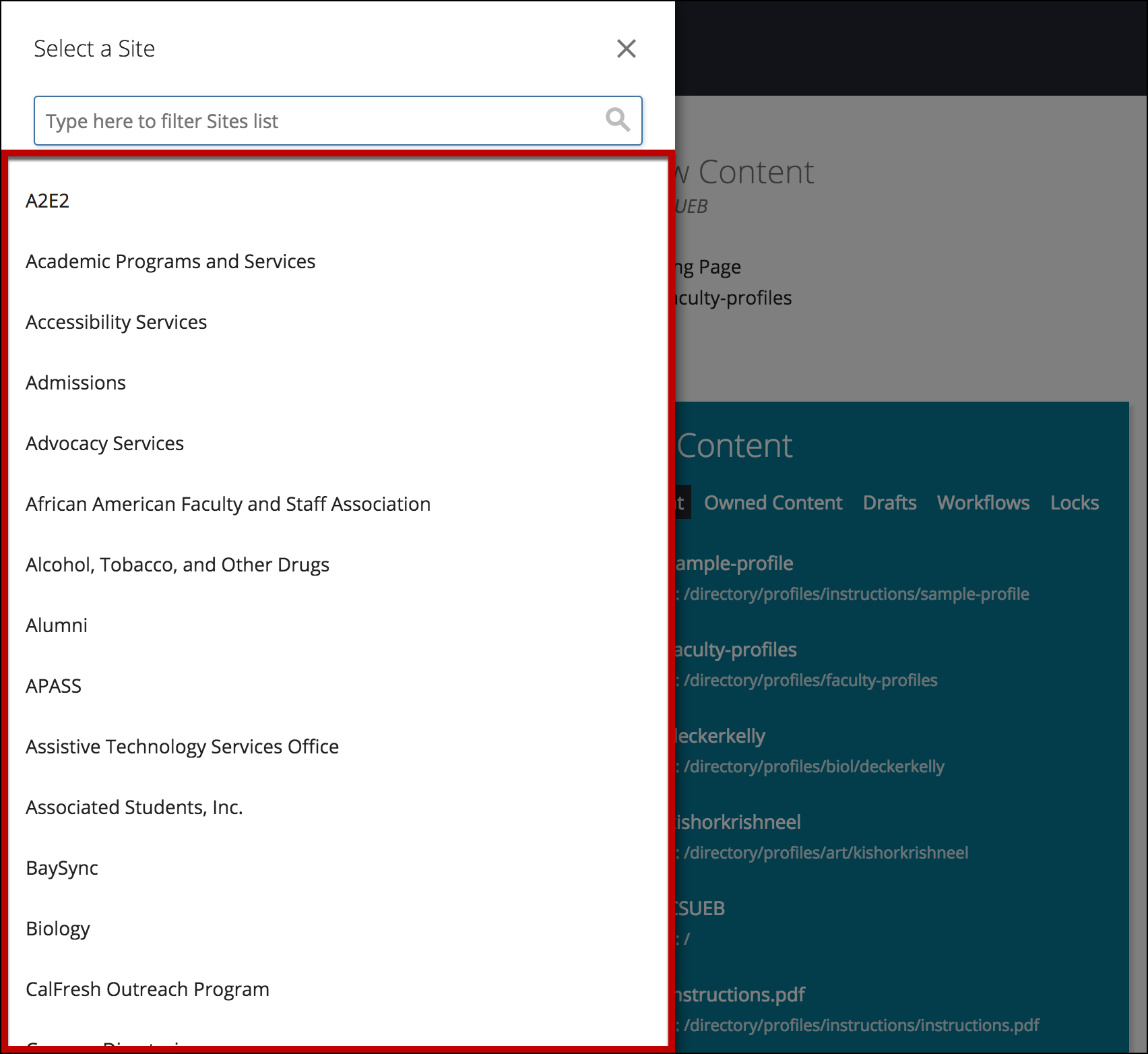Screen dimensions: 1148x1054
Task: Choose Associated Students, Inc. site
Action: (x=134, y=807)
